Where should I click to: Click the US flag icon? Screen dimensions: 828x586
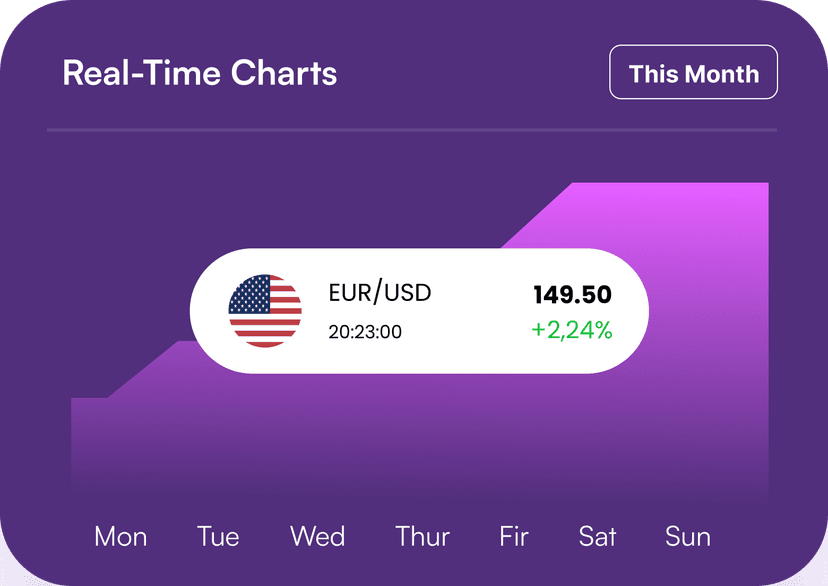point(265,310)
